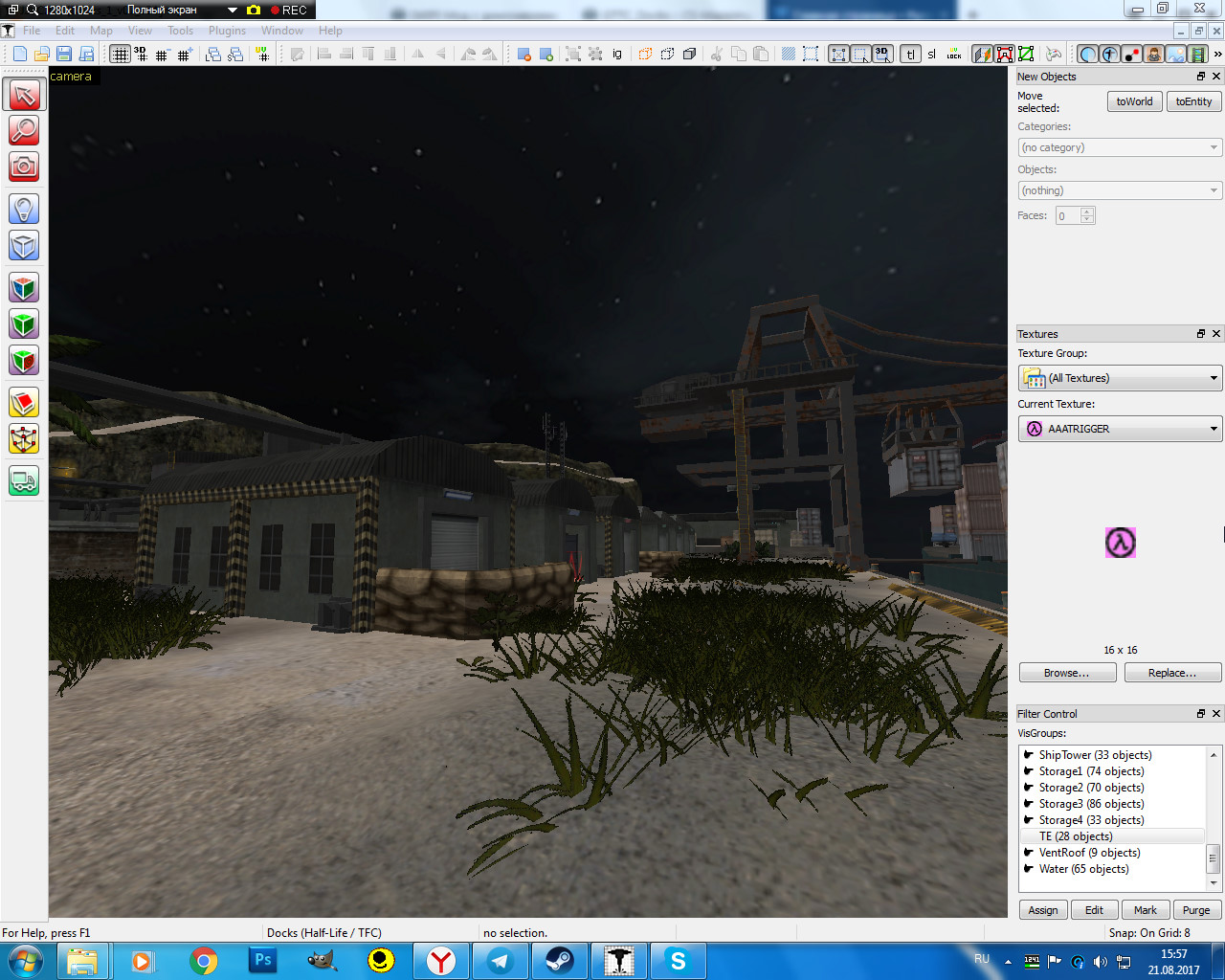Open Photoshop from the taskbar
1225x980 pixels.
click(262, 961)
